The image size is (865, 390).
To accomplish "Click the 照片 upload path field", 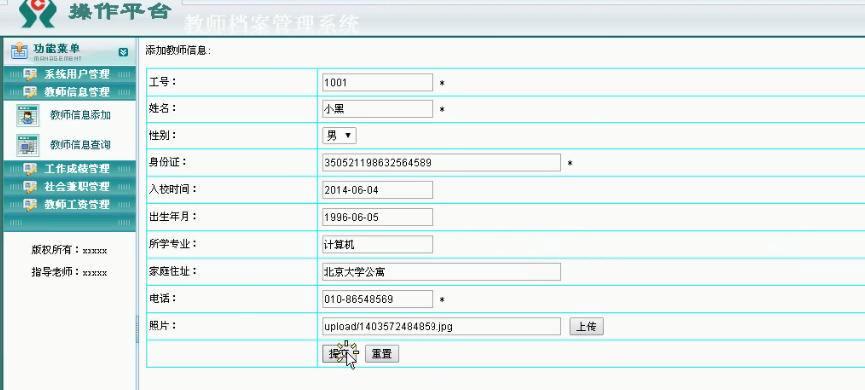I will coord(441,327).
